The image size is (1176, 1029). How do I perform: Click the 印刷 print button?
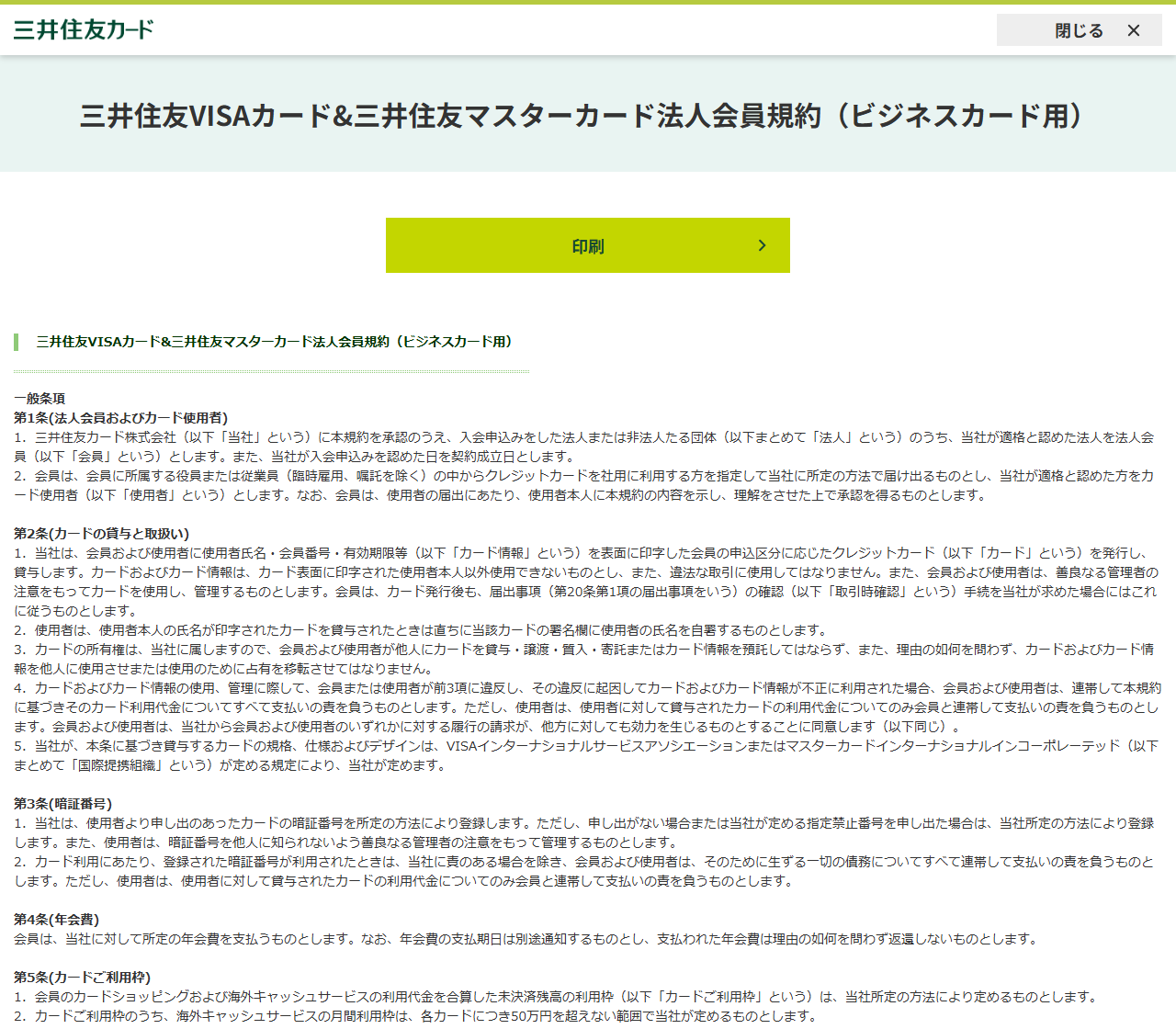pos(588,245)
